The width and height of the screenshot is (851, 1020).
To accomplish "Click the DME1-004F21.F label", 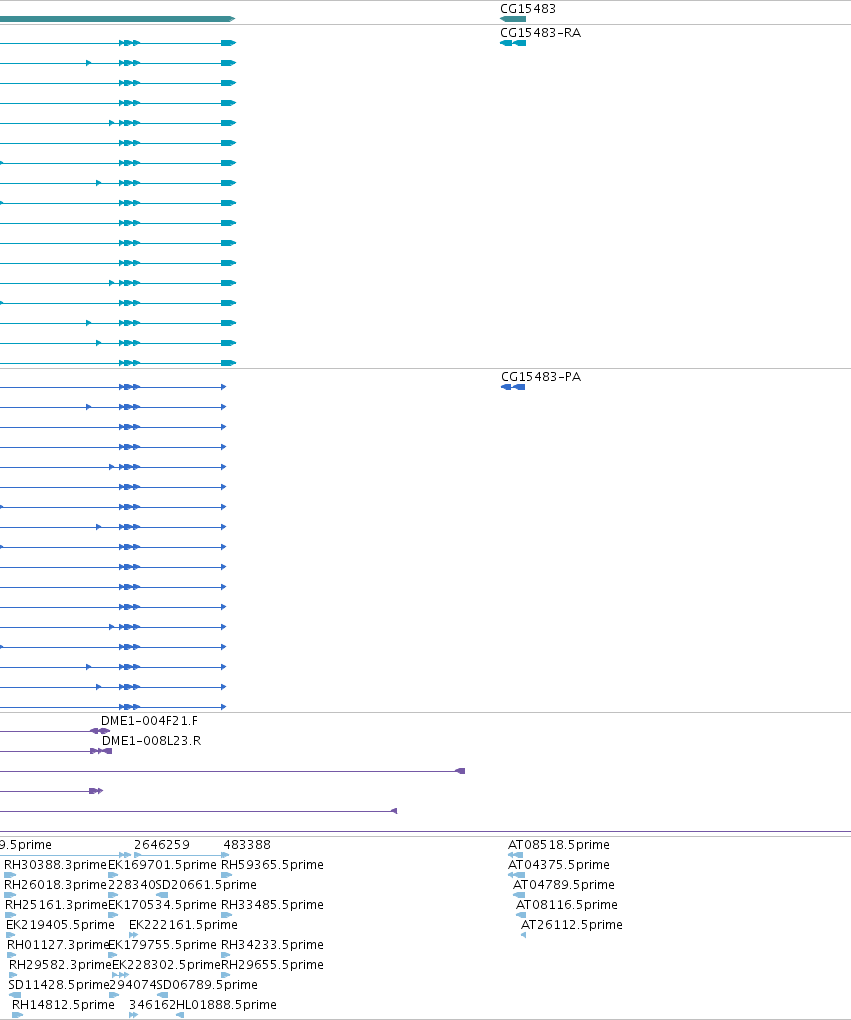I will click(x=149, y=721).
